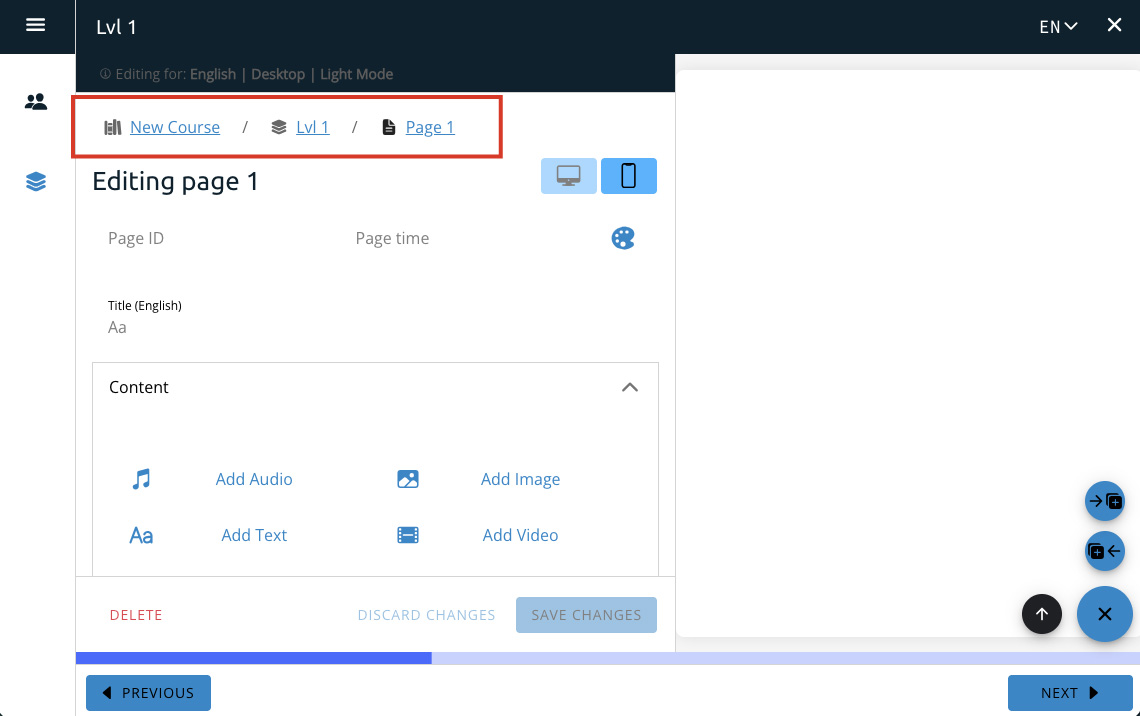Click the film strip video icon
This screenshot has width=1140, height=716.
click(x=408, y=535)
